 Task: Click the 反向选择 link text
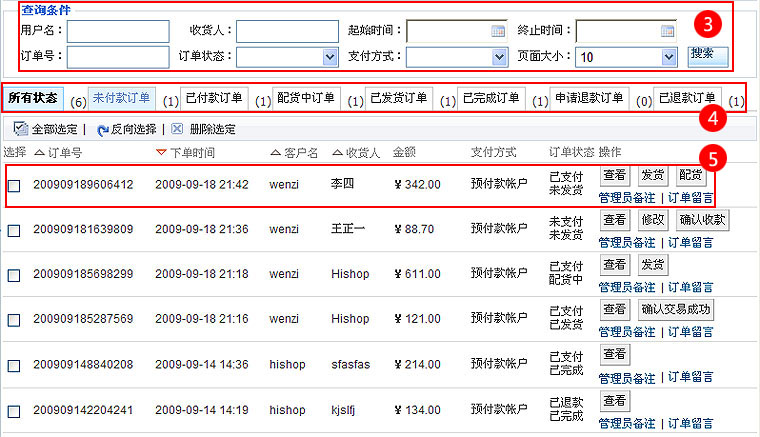click(134, 129)
